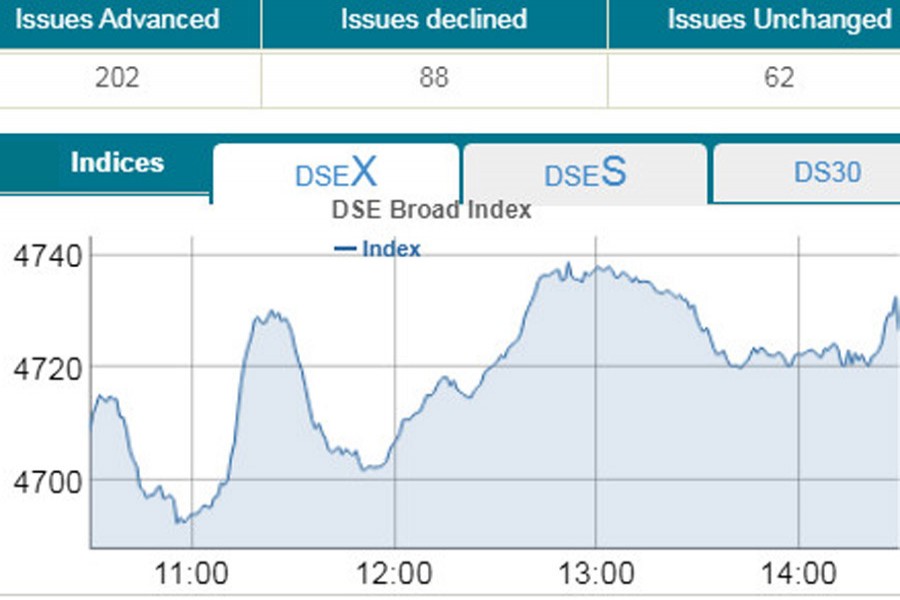Click the DSE Broad Index chart title
The image size is (900, 600).
431,211
